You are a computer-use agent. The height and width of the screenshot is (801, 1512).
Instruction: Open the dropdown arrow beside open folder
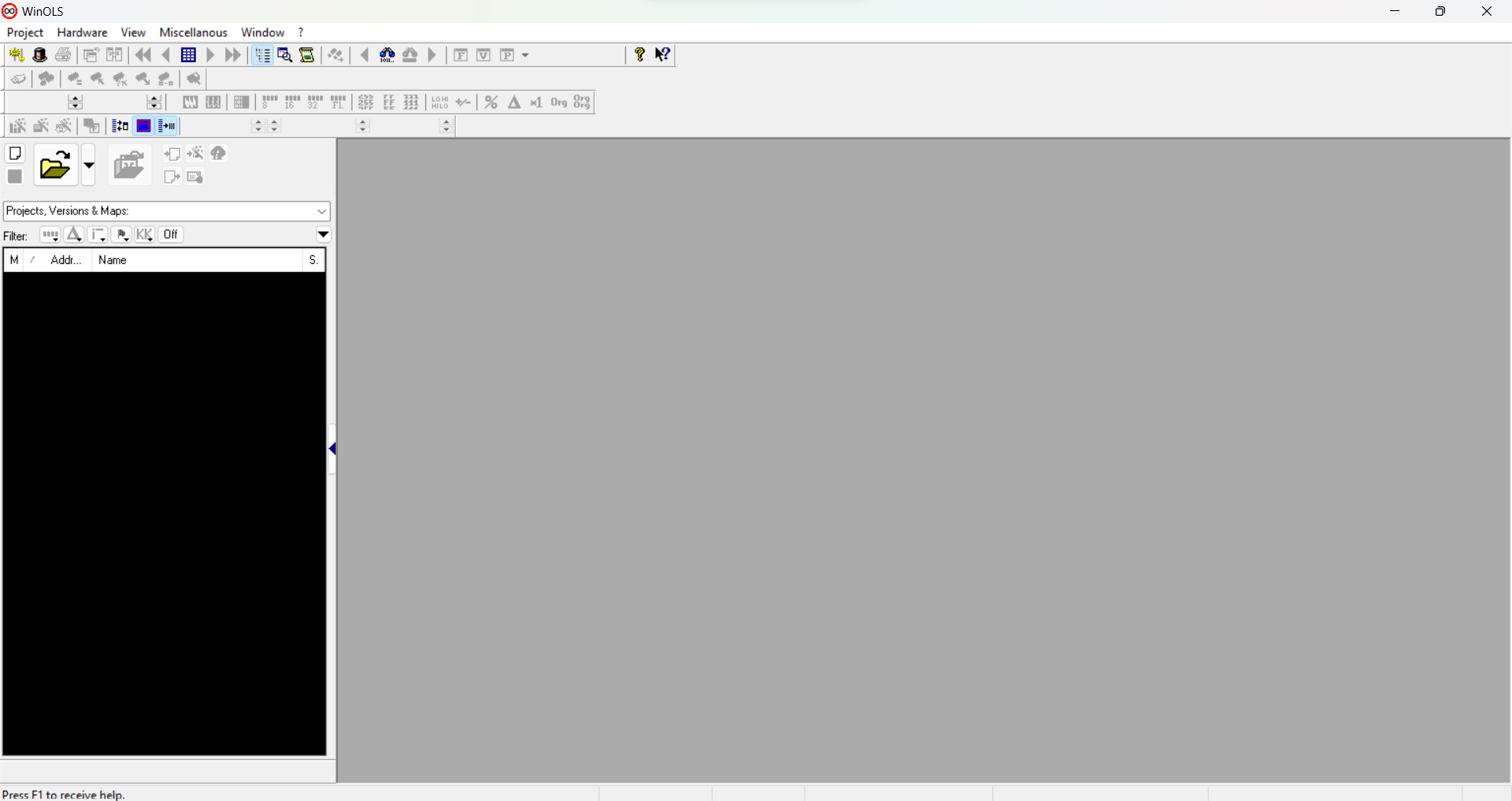point(88,166)
